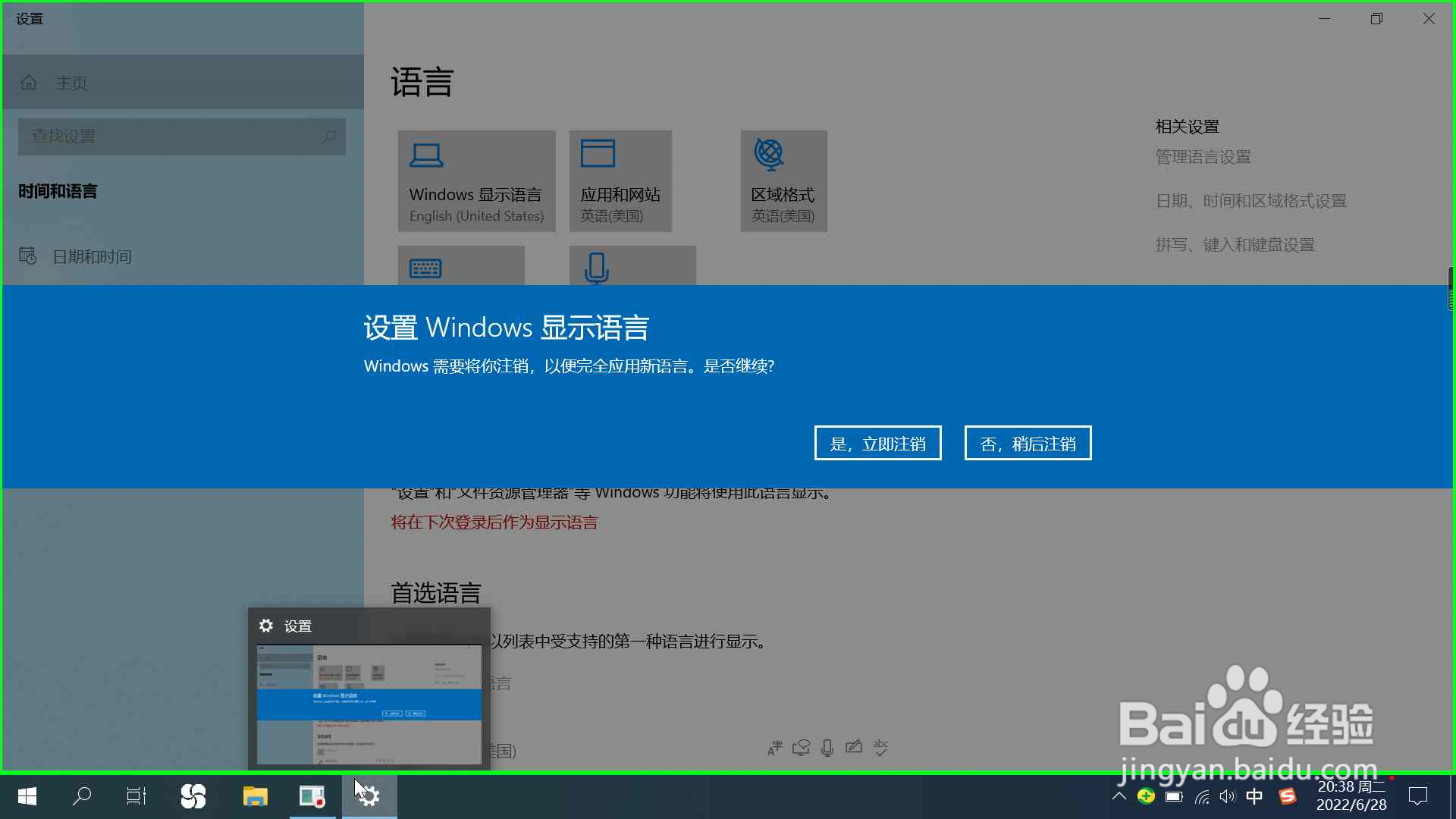
Task: Open the 应用和网站 language tile
Action: (x=620, y=181)
